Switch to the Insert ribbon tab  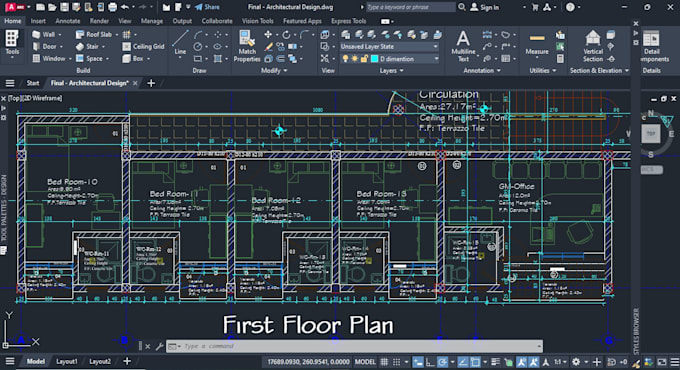(x=38, y=21)
